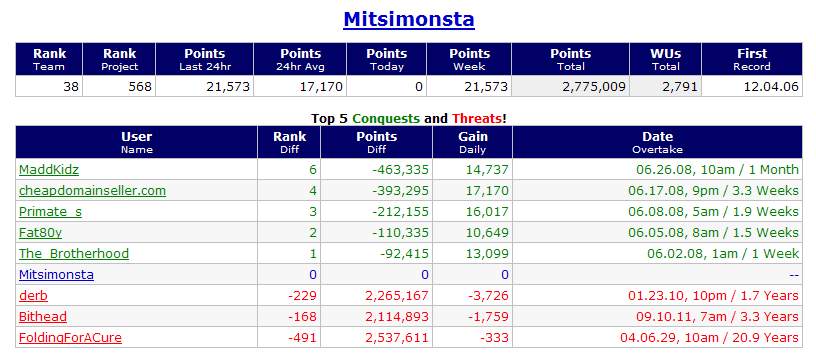Click Primate_s daily gain 16,017
The image size is (816, 362).
point(487,212)
